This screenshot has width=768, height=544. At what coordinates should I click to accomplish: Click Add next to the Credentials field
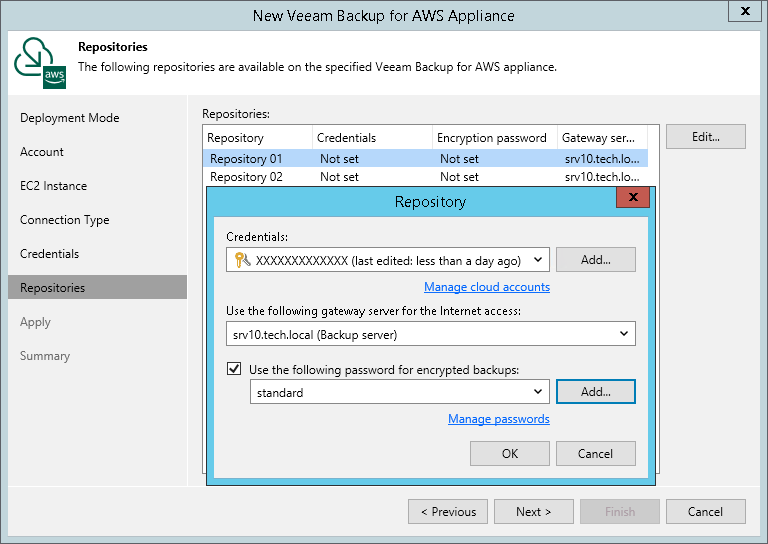click(x=596, y=260)
